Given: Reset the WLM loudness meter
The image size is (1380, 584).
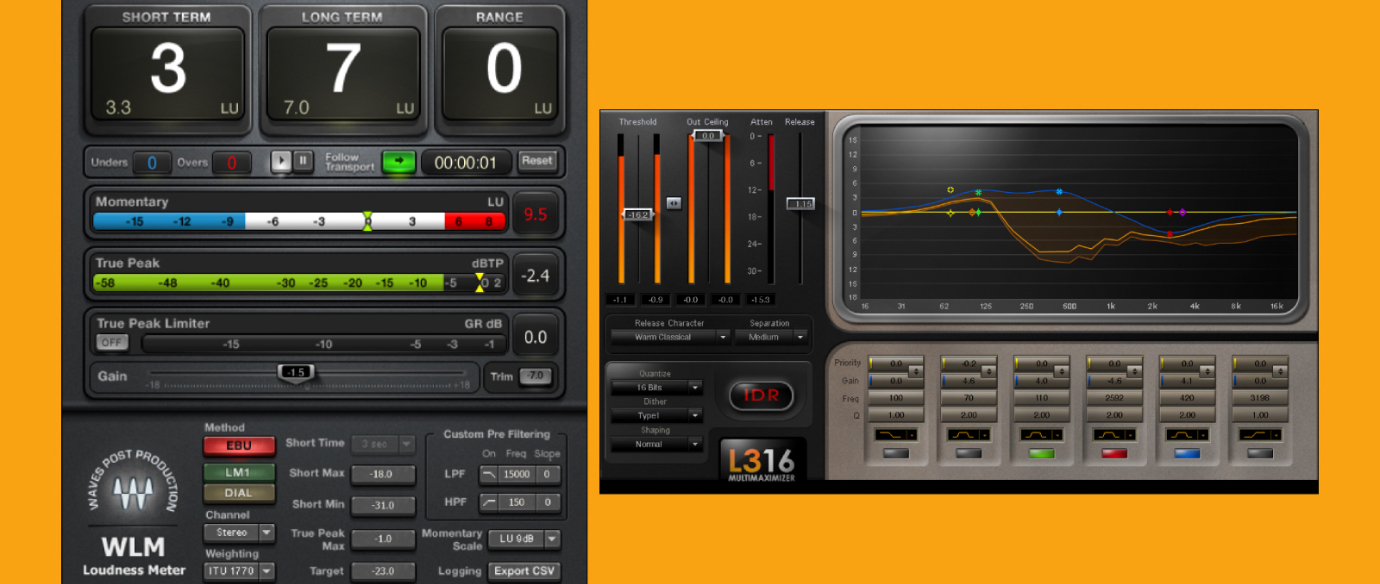Looking at the screenshot, I should coord(537,161).
